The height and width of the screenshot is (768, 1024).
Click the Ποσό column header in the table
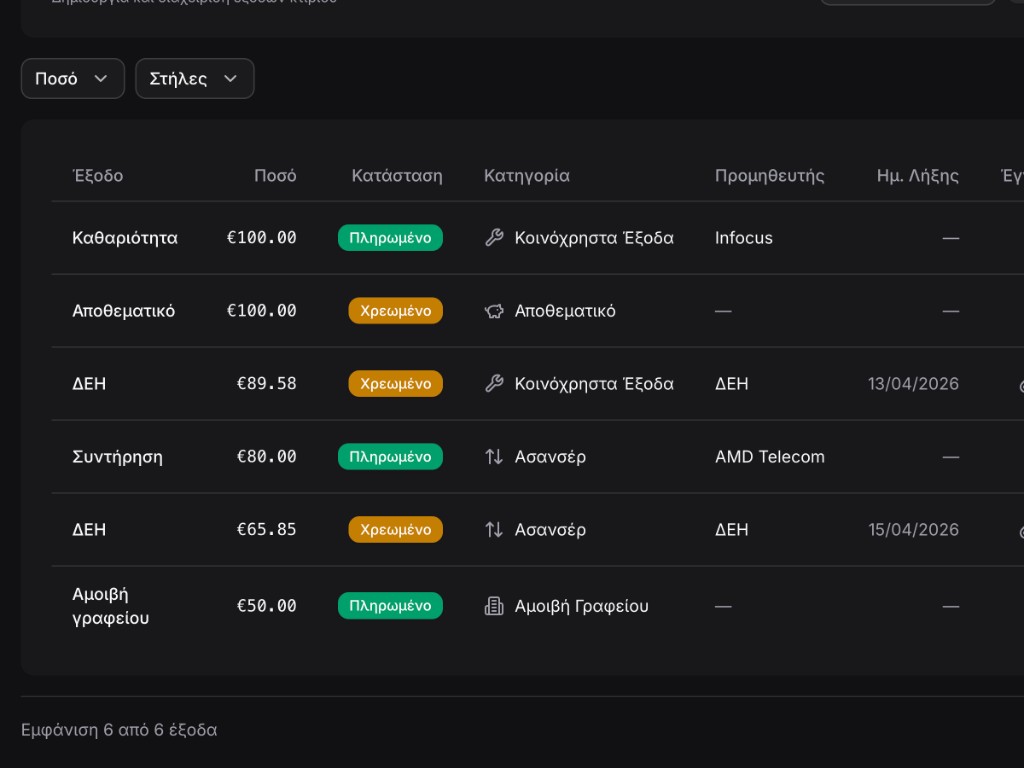coord(275,176)
